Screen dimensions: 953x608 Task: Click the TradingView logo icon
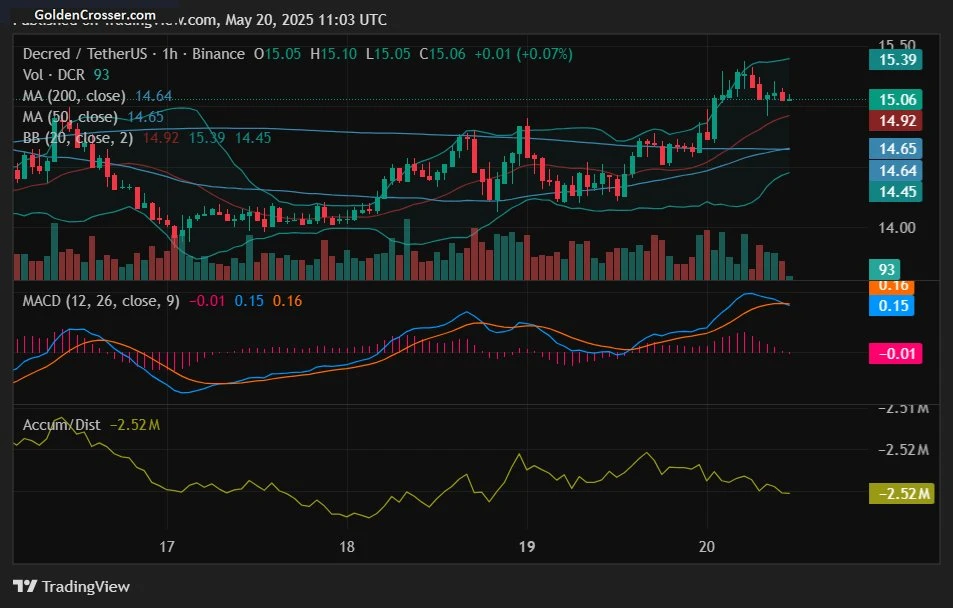[x=24, y=587]
